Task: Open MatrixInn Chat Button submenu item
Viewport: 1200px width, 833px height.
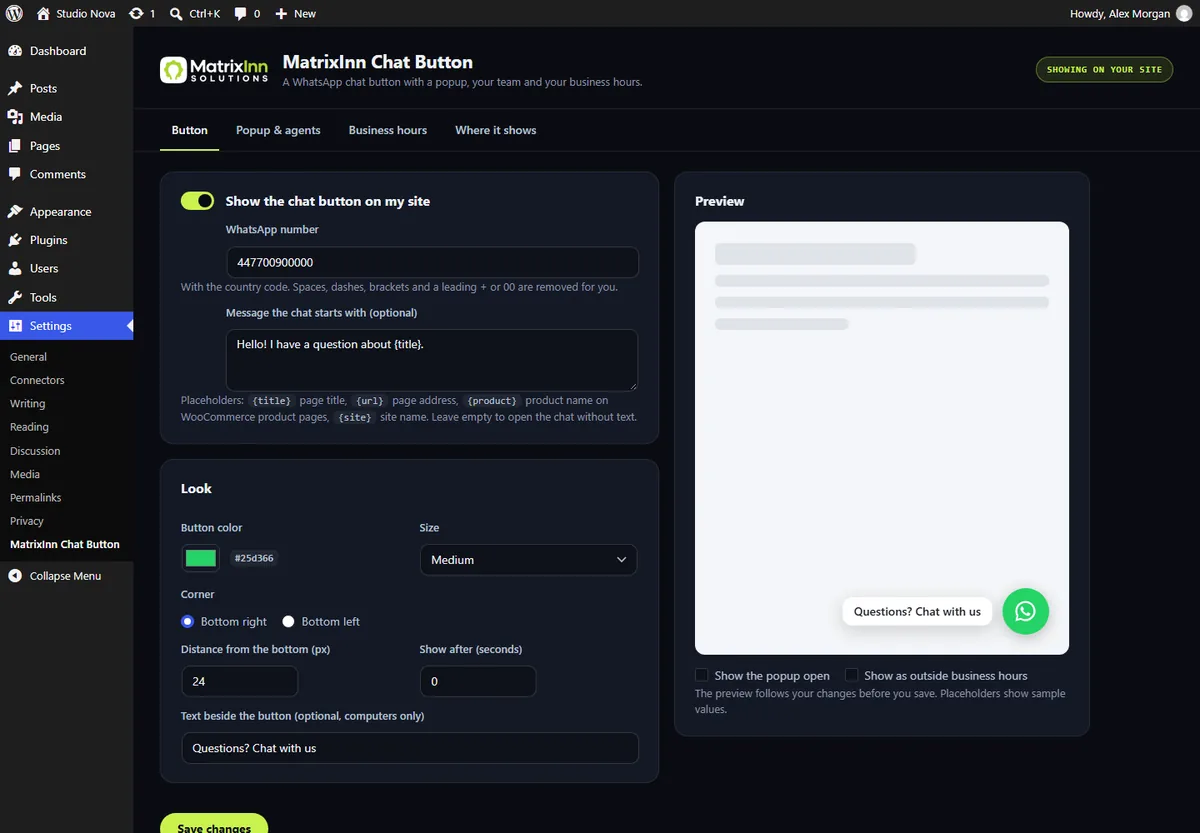Action: (66, 545)
